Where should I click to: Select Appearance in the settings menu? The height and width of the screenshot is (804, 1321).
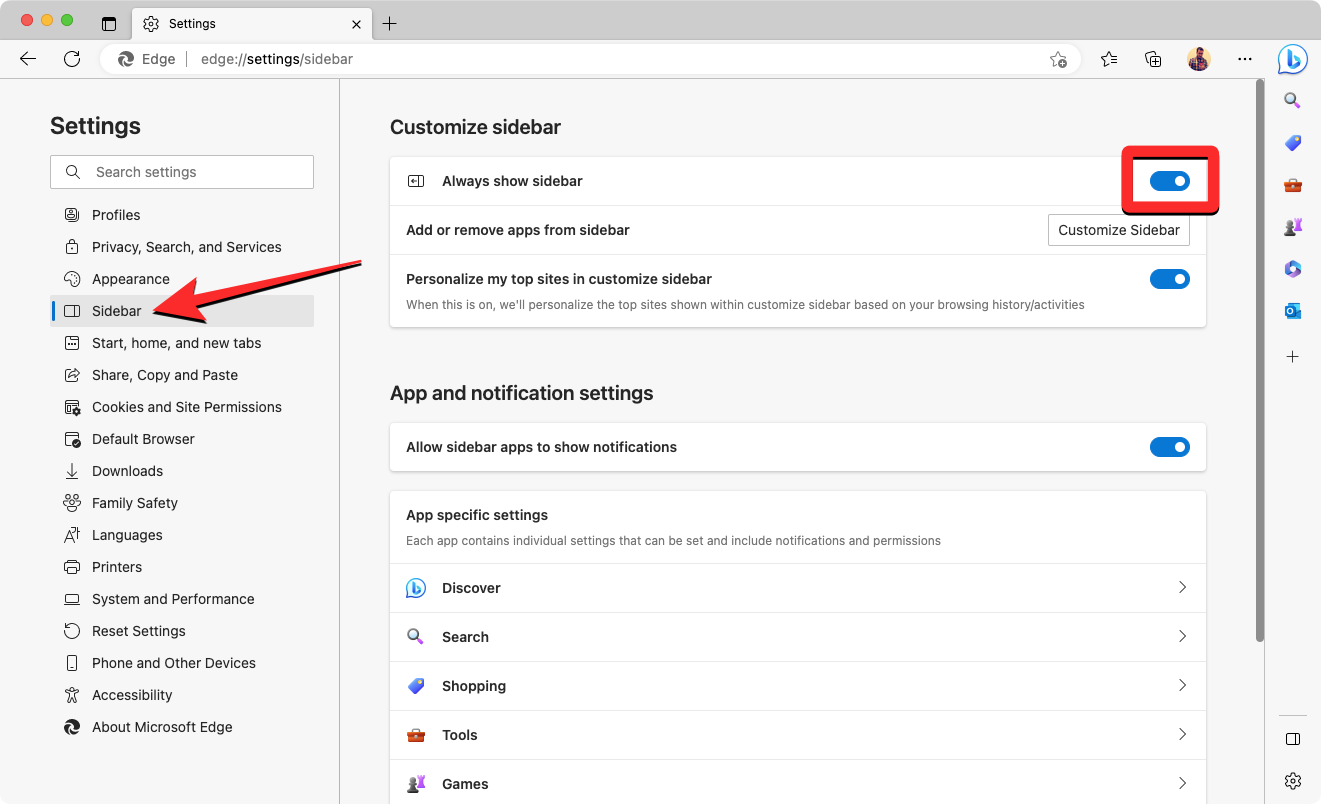130,279
